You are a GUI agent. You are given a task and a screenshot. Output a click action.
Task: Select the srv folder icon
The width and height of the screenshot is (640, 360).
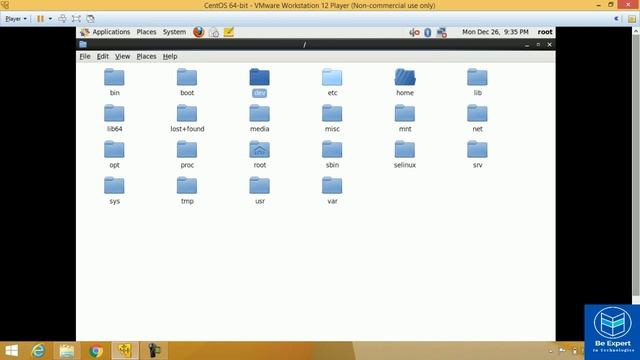click(478, 149)
